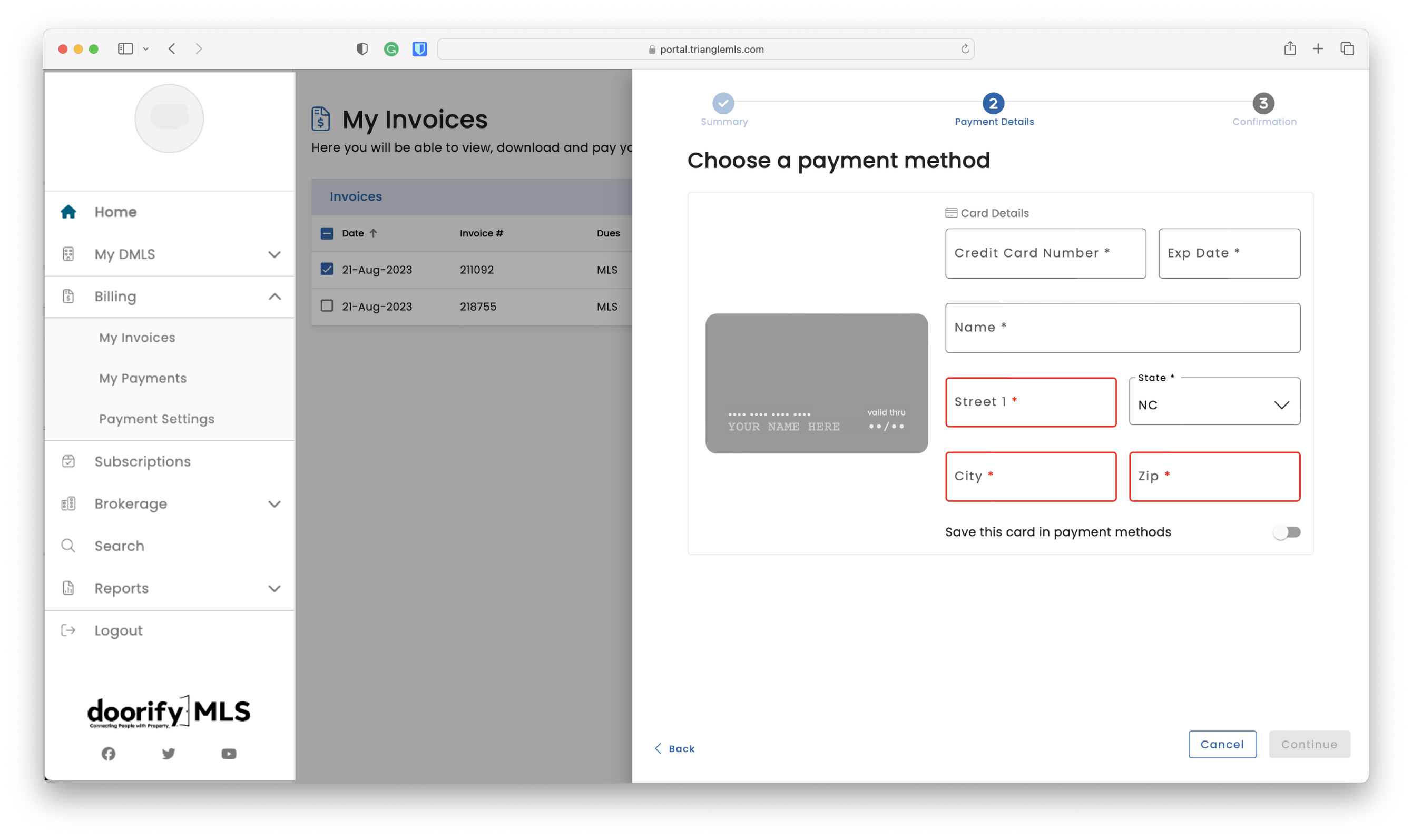The width and height of the screenshot is (1412, 840).
Task: Focus the Zip field
Action: [1214, 477]
